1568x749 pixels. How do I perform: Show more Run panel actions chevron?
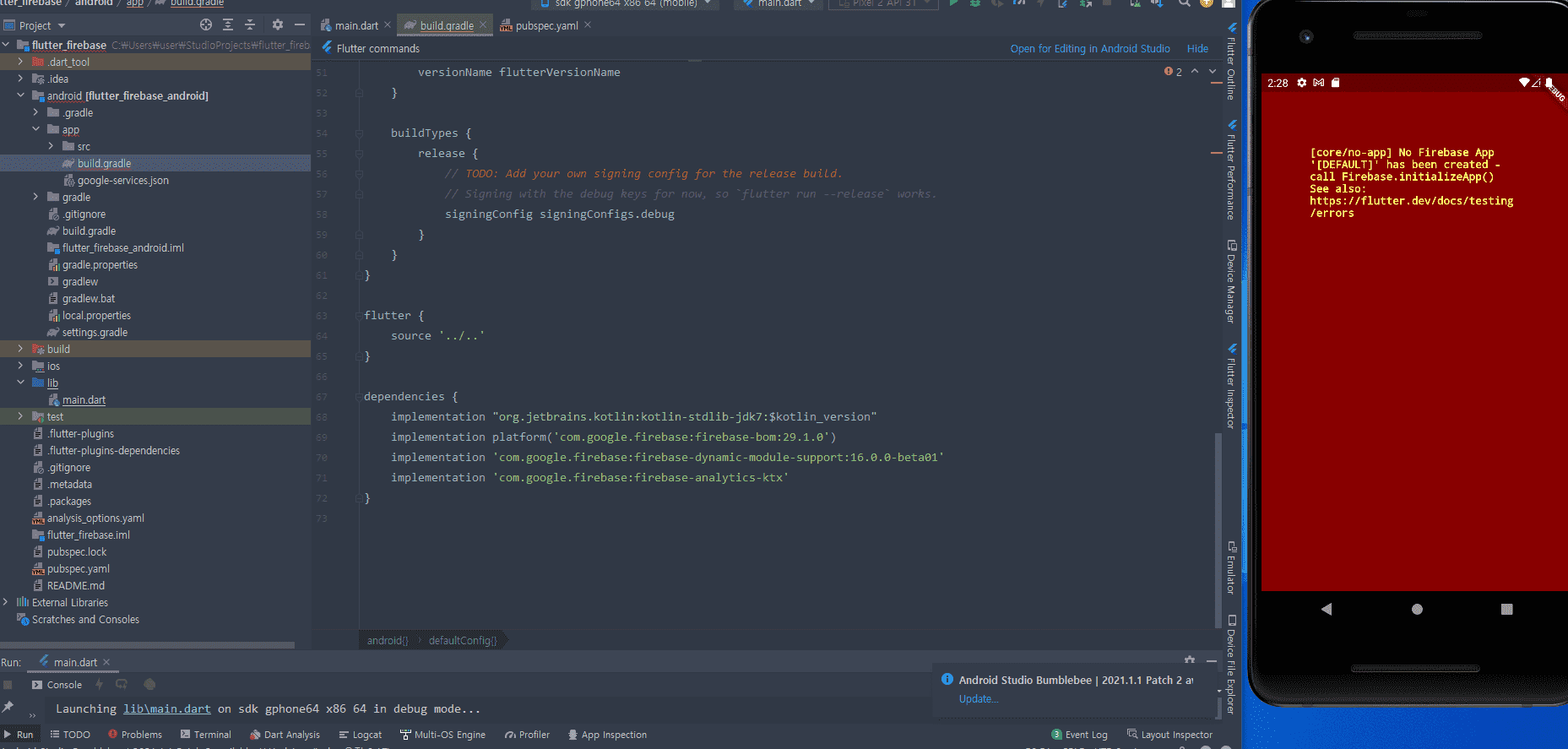(x=33, y=716)
